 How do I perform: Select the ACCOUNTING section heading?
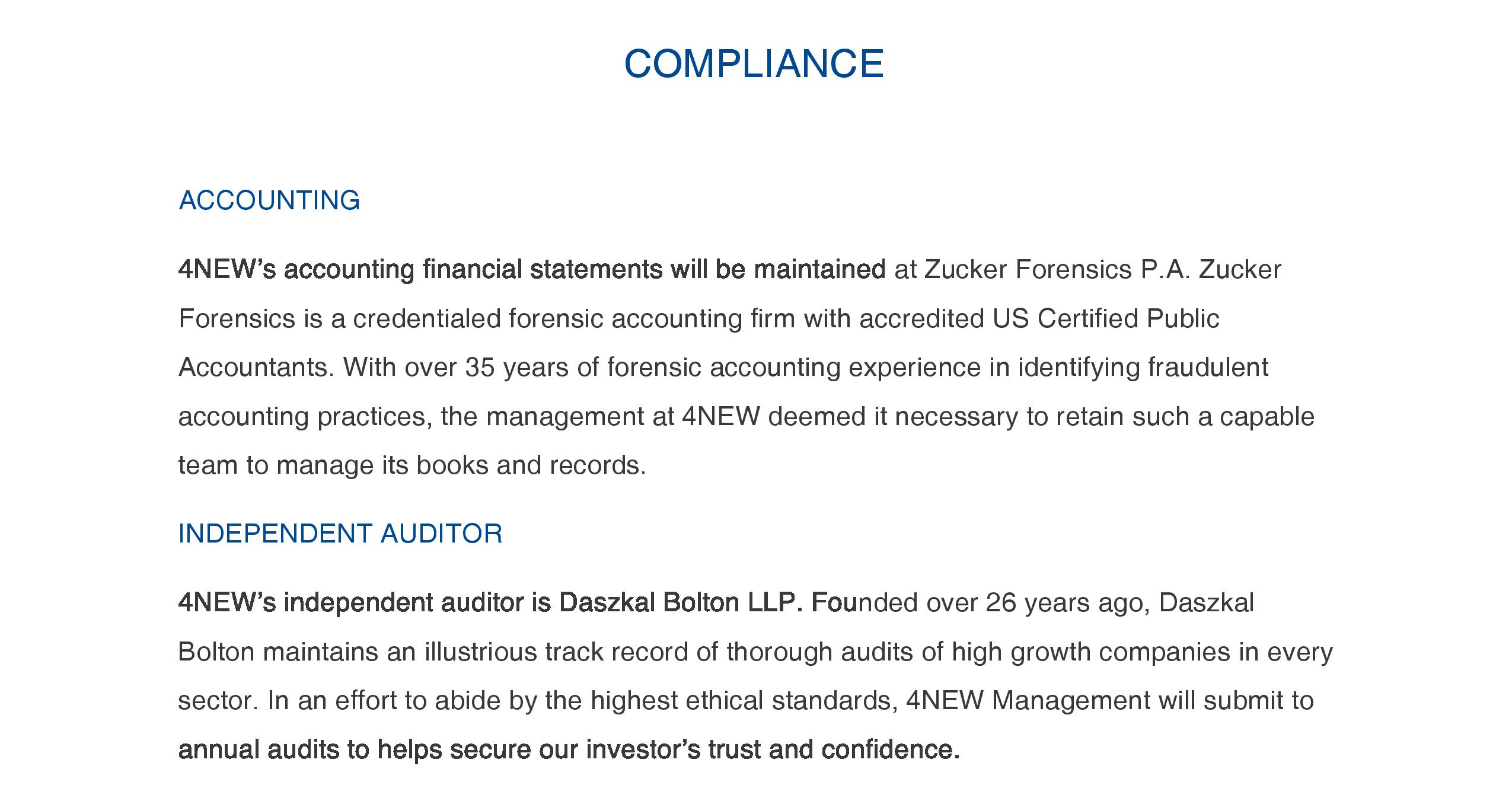(x=269, y=200)
